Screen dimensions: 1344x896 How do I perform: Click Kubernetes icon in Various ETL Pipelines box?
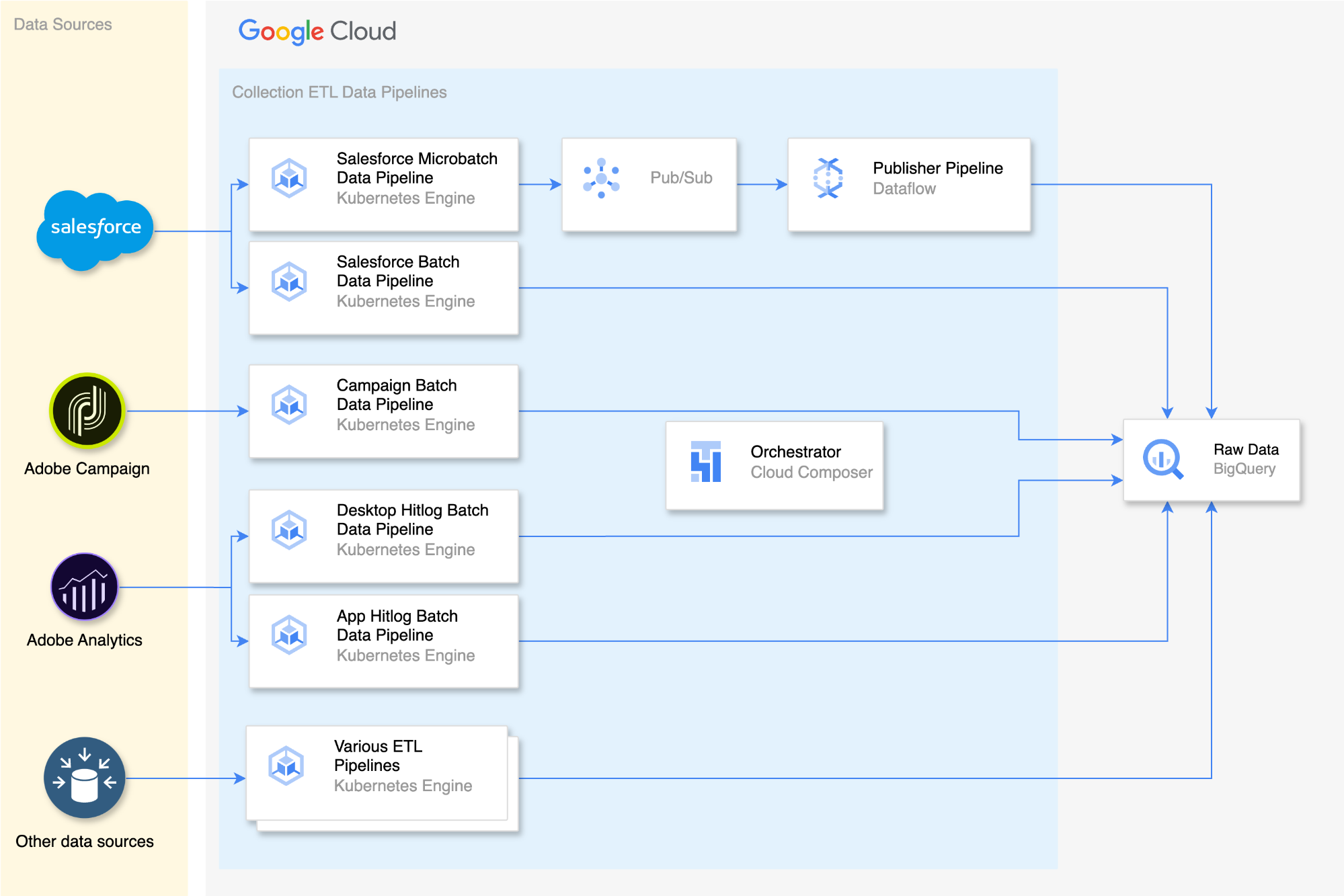[x=286, y=766]
